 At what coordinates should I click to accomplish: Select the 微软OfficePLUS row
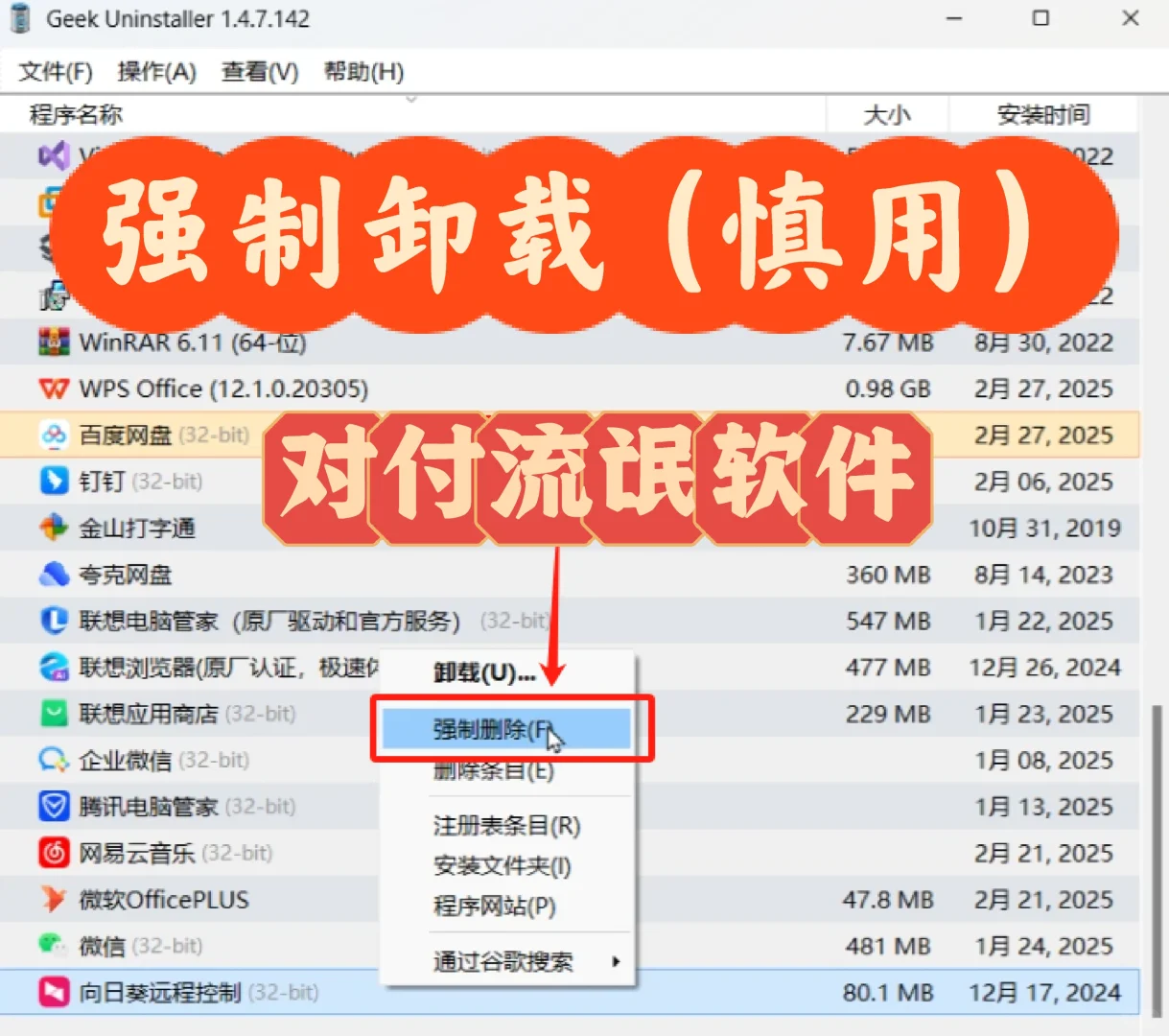pos(163,900)
